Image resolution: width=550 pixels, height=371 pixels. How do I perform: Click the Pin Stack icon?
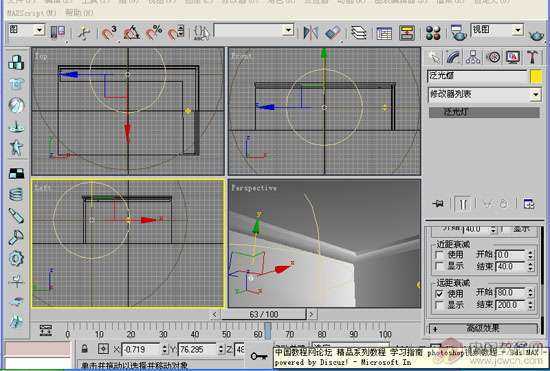coord(438,203)
